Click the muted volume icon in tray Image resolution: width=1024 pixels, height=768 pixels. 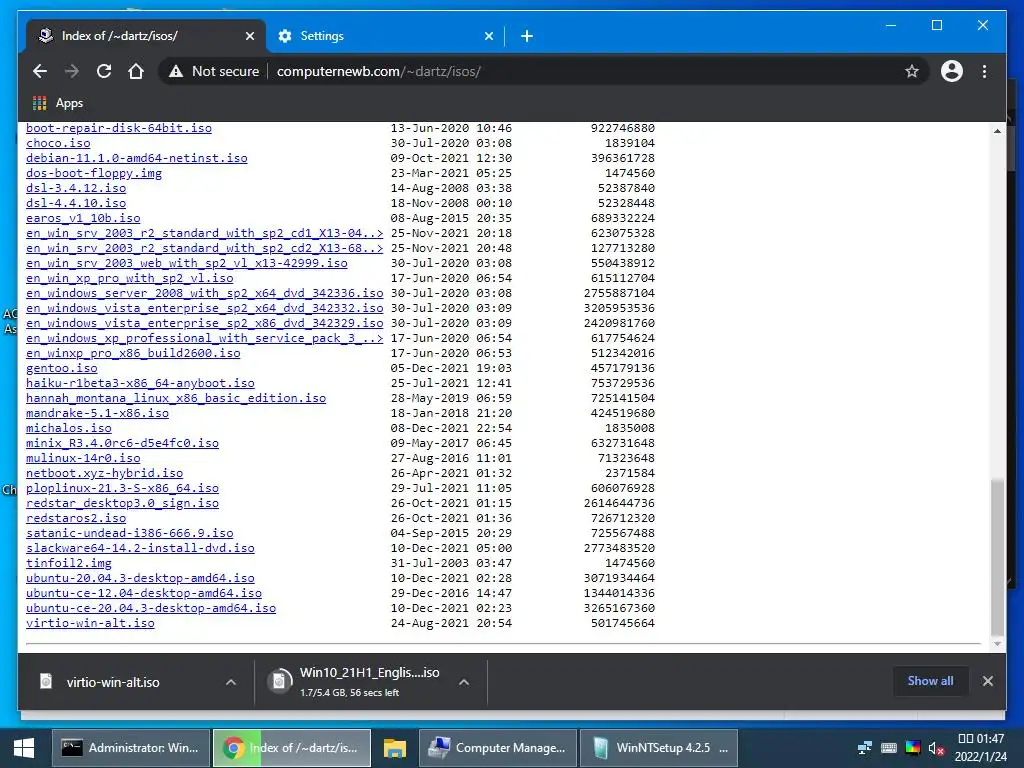[936, 748]
